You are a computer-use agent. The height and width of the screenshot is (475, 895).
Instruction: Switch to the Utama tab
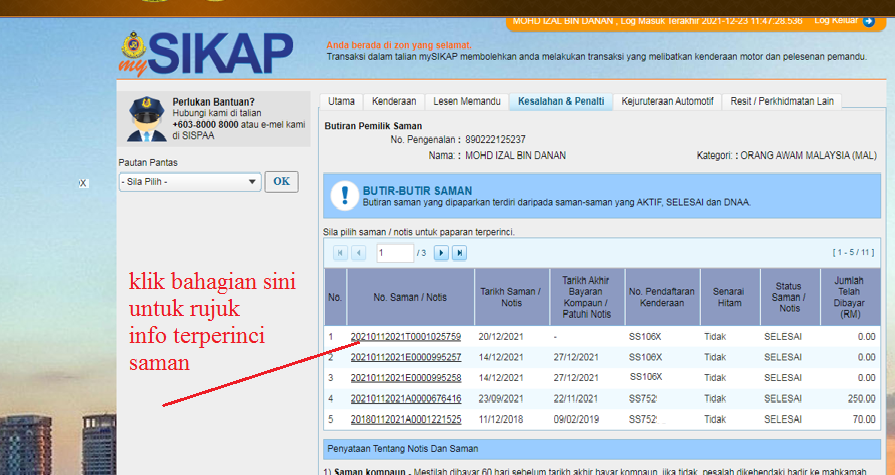pyautogui.click(x=341, y=102)
